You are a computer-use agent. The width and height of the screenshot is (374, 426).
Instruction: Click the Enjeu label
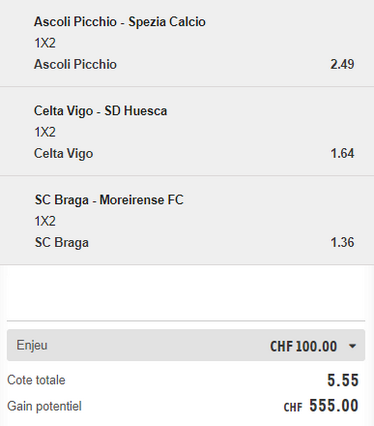(32, 346)
